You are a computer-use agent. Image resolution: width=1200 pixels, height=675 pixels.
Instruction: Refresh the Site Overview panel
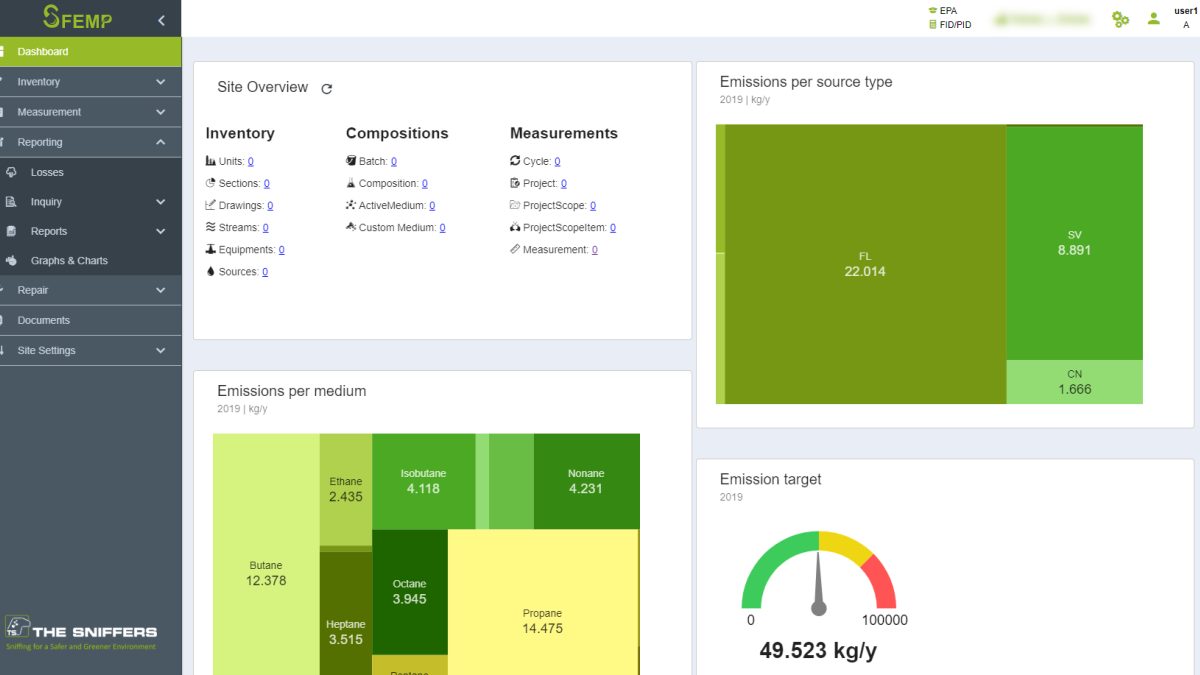(x=326, y=89)
